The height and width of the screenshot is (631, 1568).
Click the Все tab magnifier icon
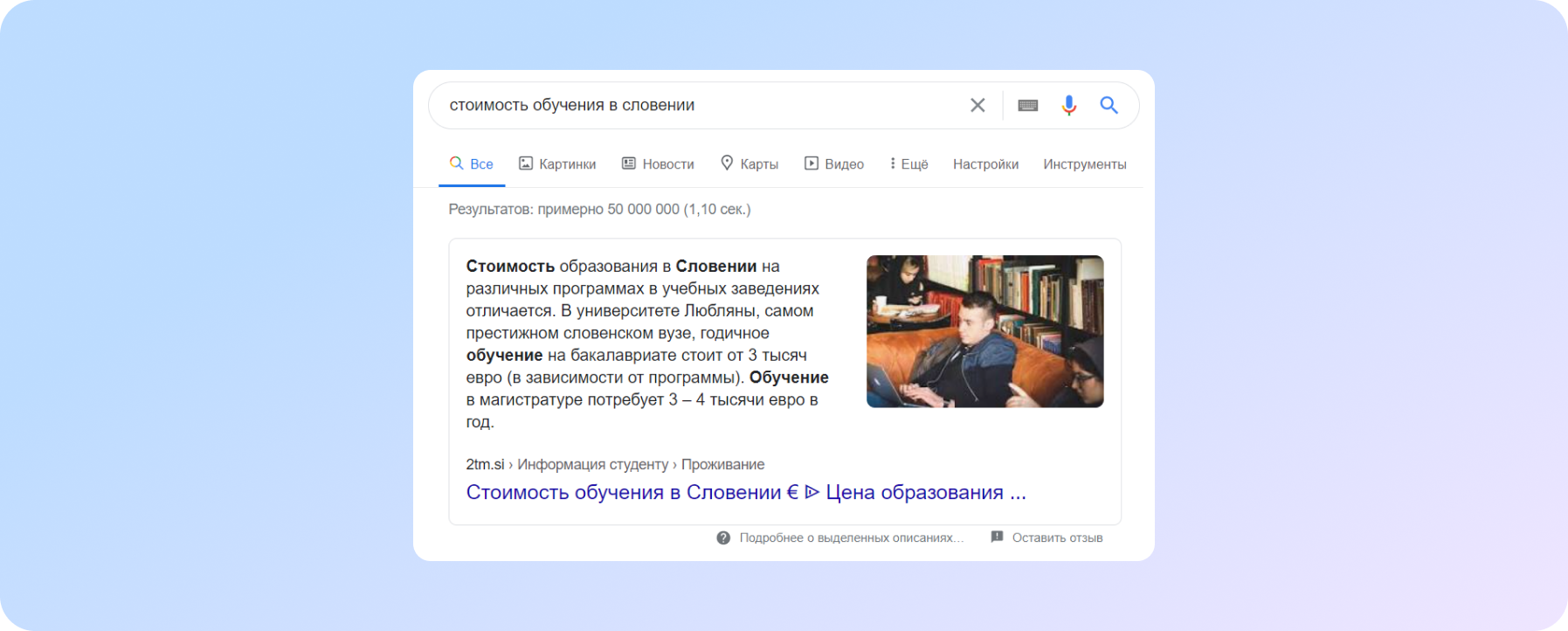[456, 163]
